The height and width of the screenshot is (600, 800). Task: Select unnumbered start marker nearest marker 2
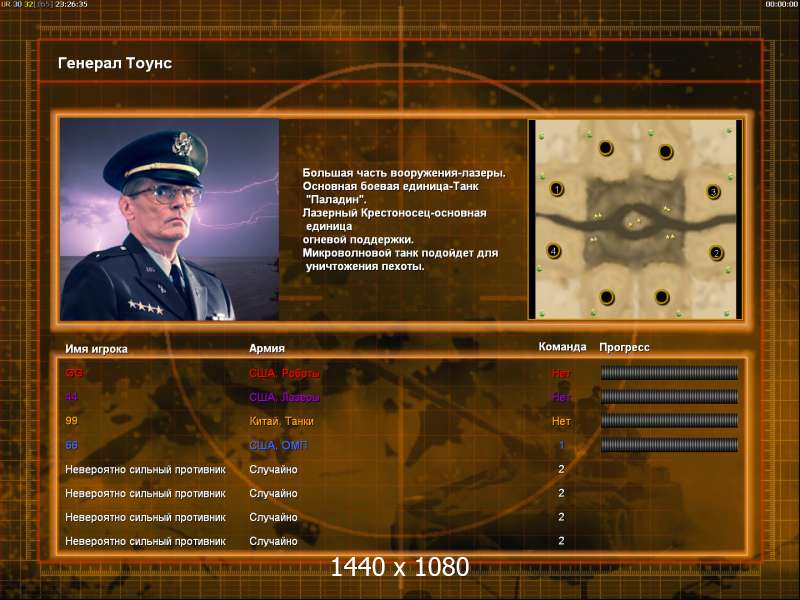pyautogui.click(x=662, y=296)
